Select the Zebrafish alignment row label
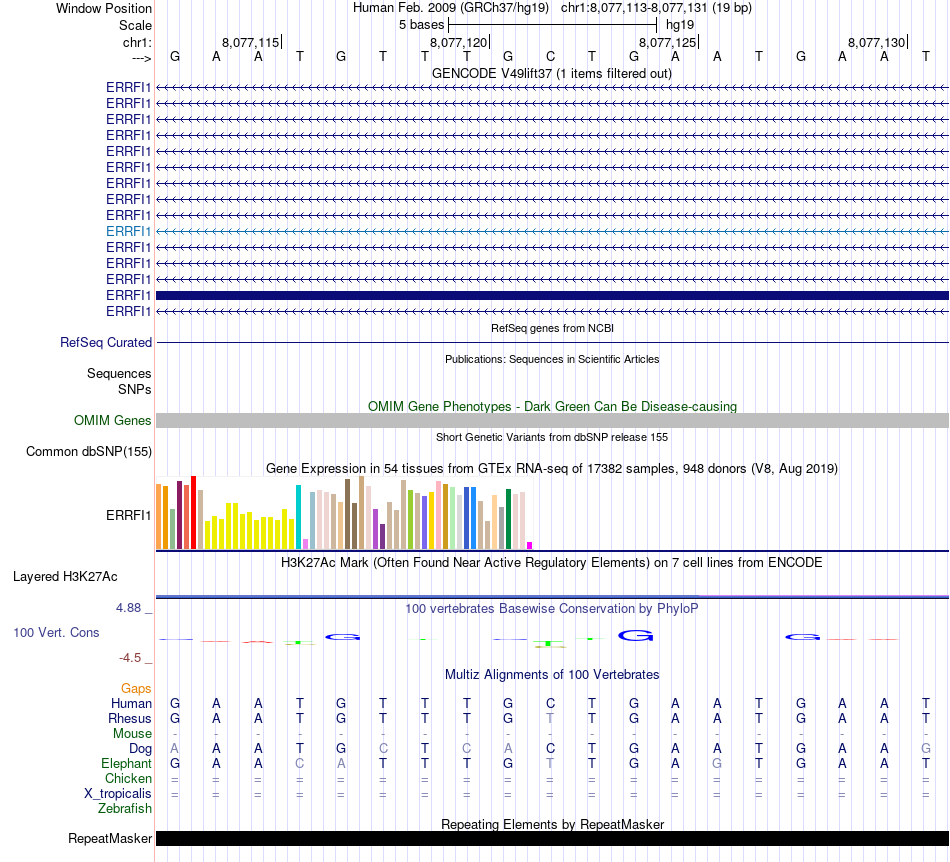 (125, 809)
